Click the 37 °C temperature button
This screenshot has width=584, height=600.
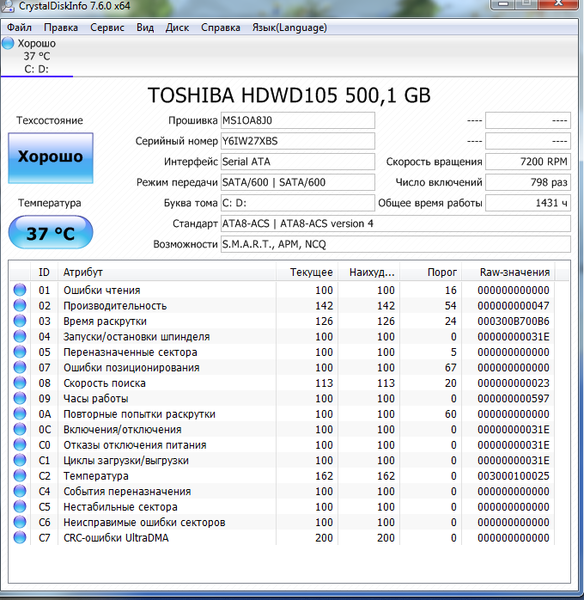51,233
